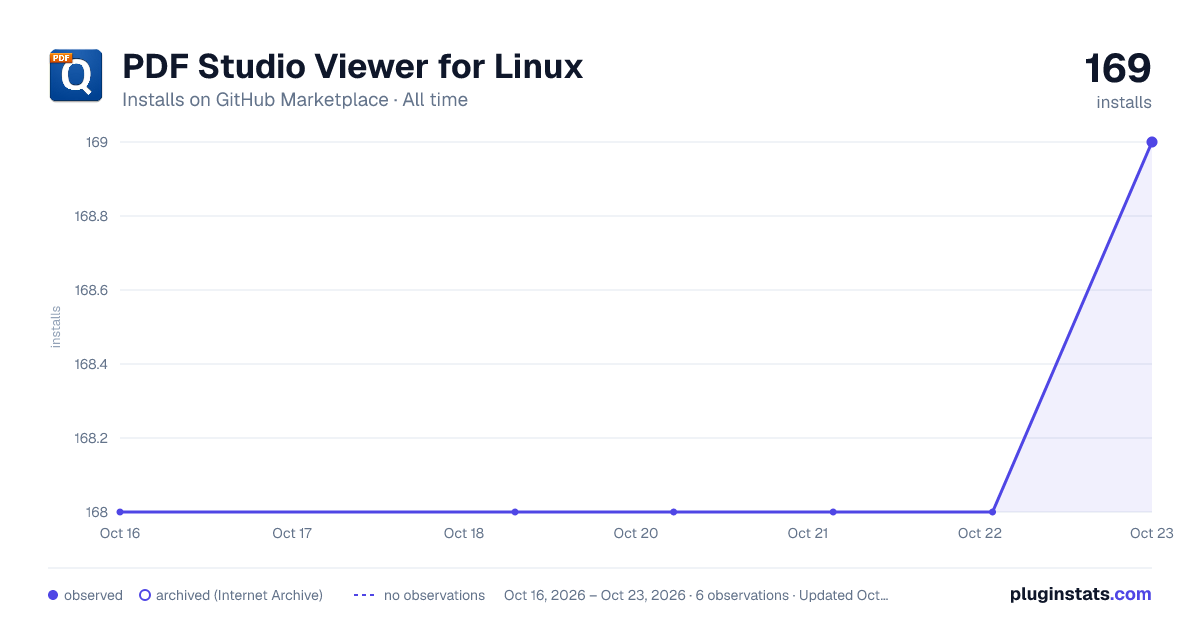Click the data point above Oct 21 label
The image size is (1200, 630).
coord(833,512)
